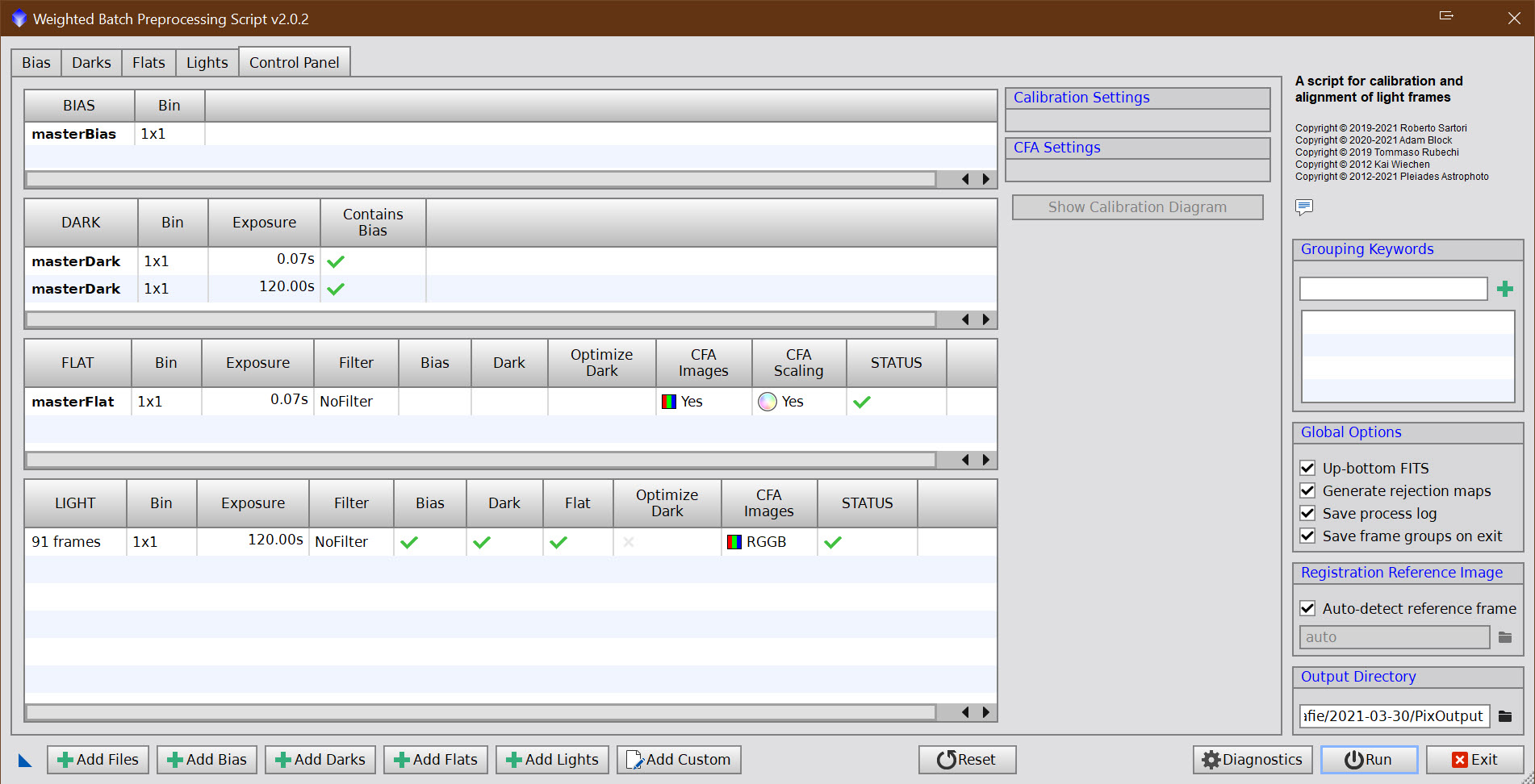Click scroll left arrow in BIAS table
The height and width of the screenshot is (784, 1535).
tap(965, 179)
